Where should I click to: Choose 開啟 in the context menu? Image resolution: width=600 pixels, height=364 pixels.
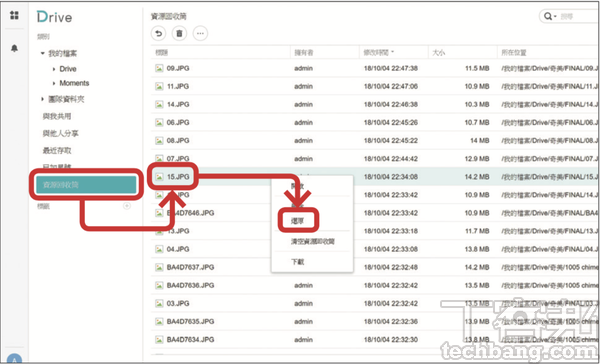click(x=297, y=185)
